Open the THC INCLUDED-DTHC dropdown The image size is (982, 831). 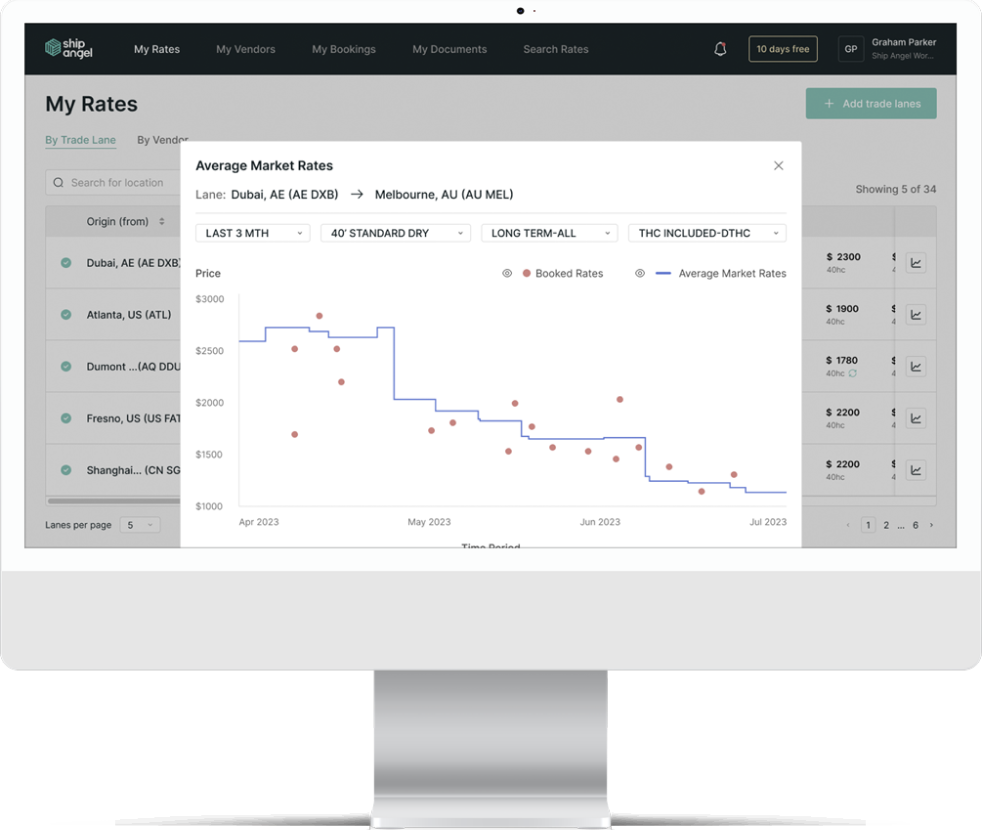(x=707, y=233)
